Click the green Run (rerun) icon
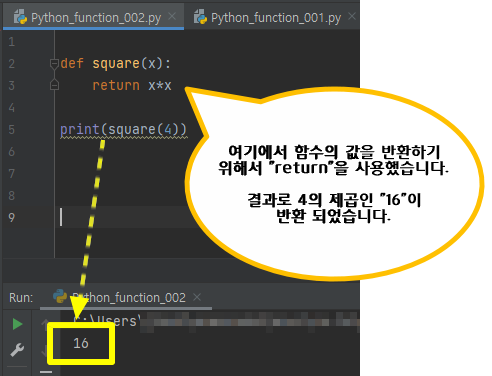The image size is (492, 376). 17,324
